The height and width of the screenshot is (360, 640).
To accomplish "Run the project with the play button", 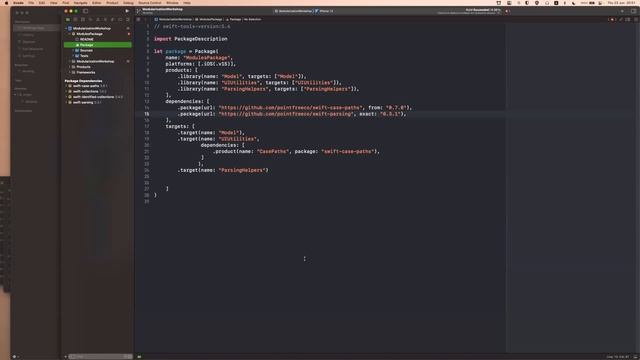I will pos(127,11).
